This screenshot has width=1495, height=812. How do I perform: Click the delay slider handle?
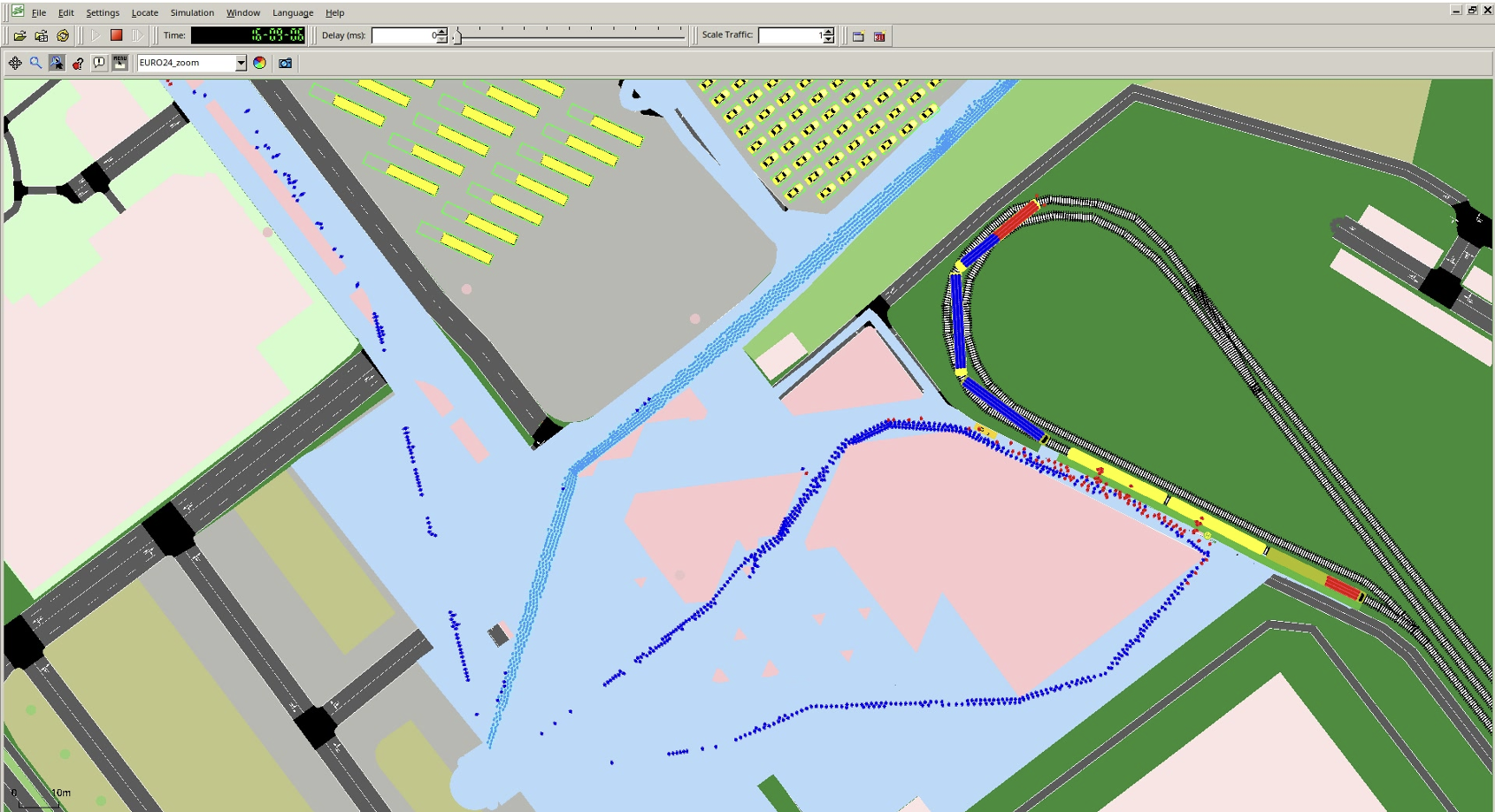coord(457,36)
